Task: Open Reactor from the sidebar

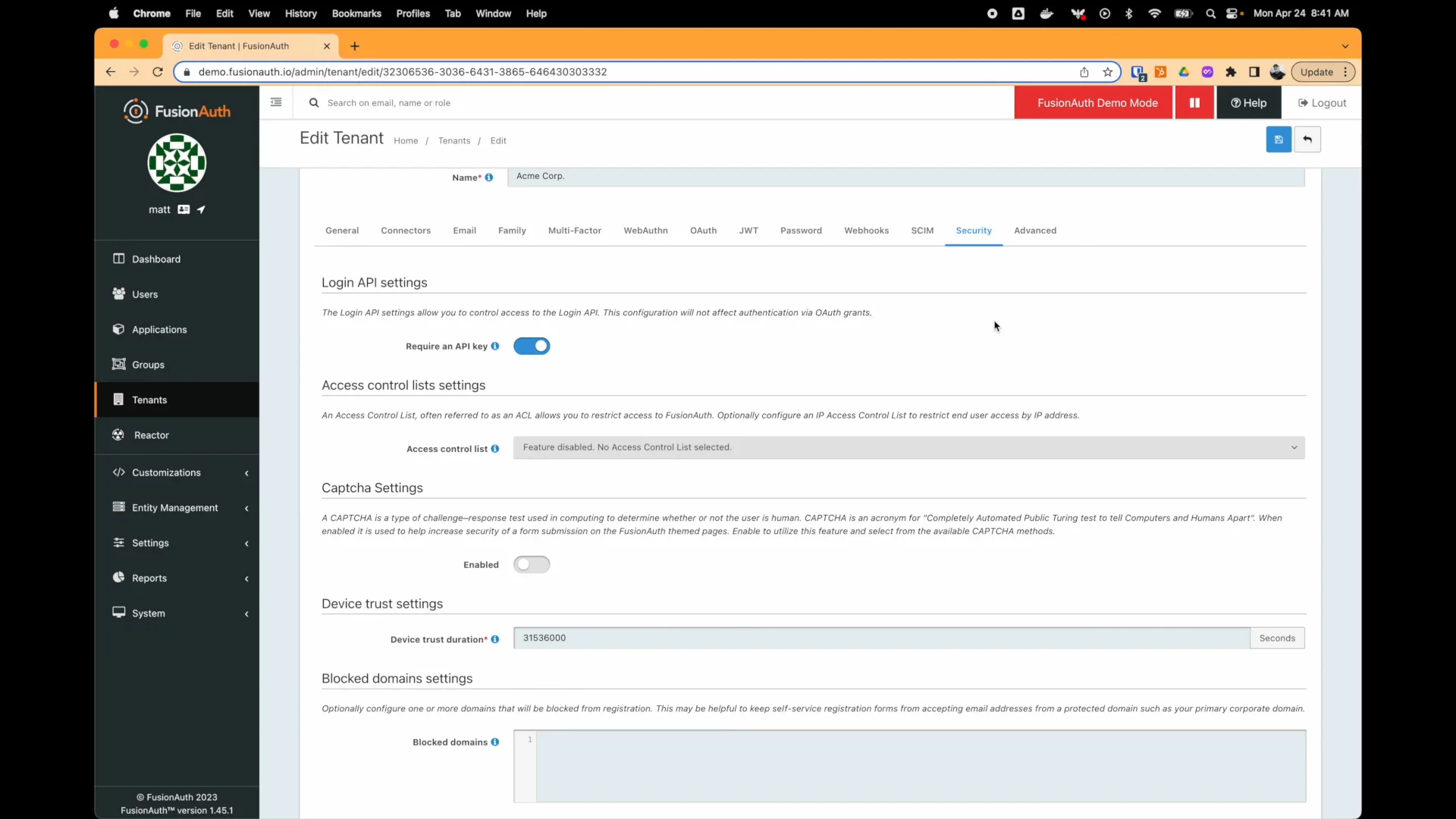Action: tap(151, 435)
